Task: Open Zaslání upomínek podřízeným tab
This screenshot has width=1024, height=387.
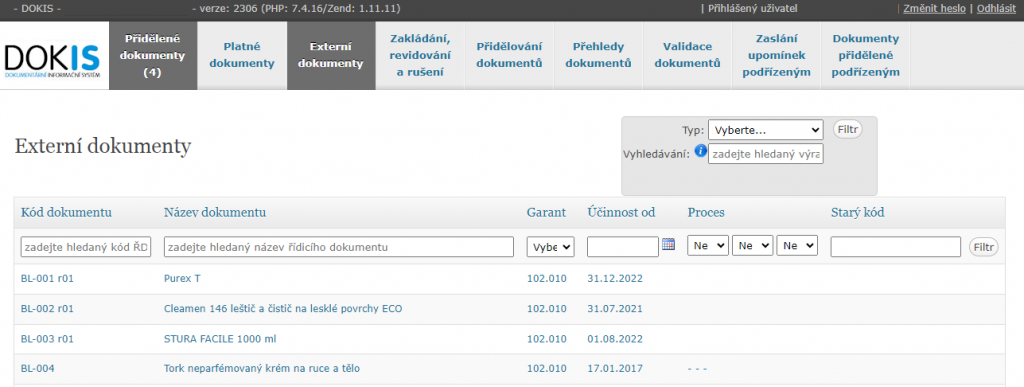Action: click(x=776, y=55)
